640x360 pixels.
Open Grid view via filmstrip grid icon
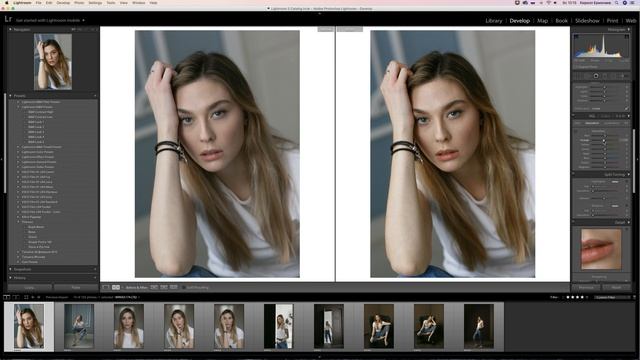pos(26,297)
